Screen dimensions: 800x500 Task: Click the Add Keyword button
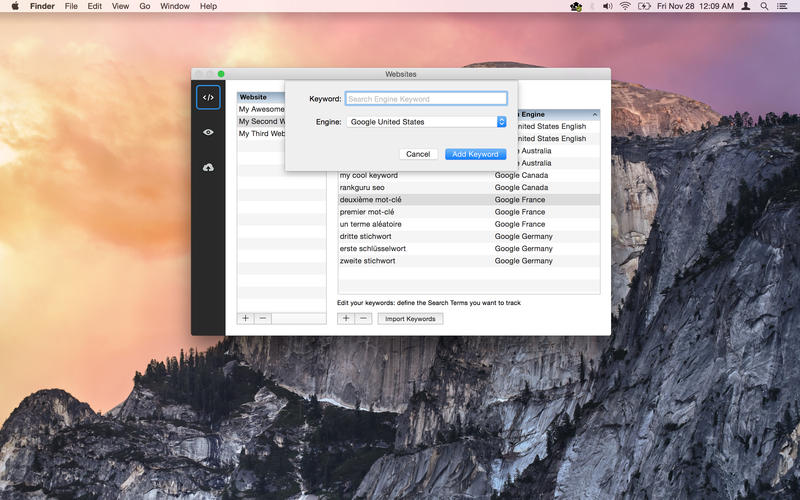(x=476, y=154)
